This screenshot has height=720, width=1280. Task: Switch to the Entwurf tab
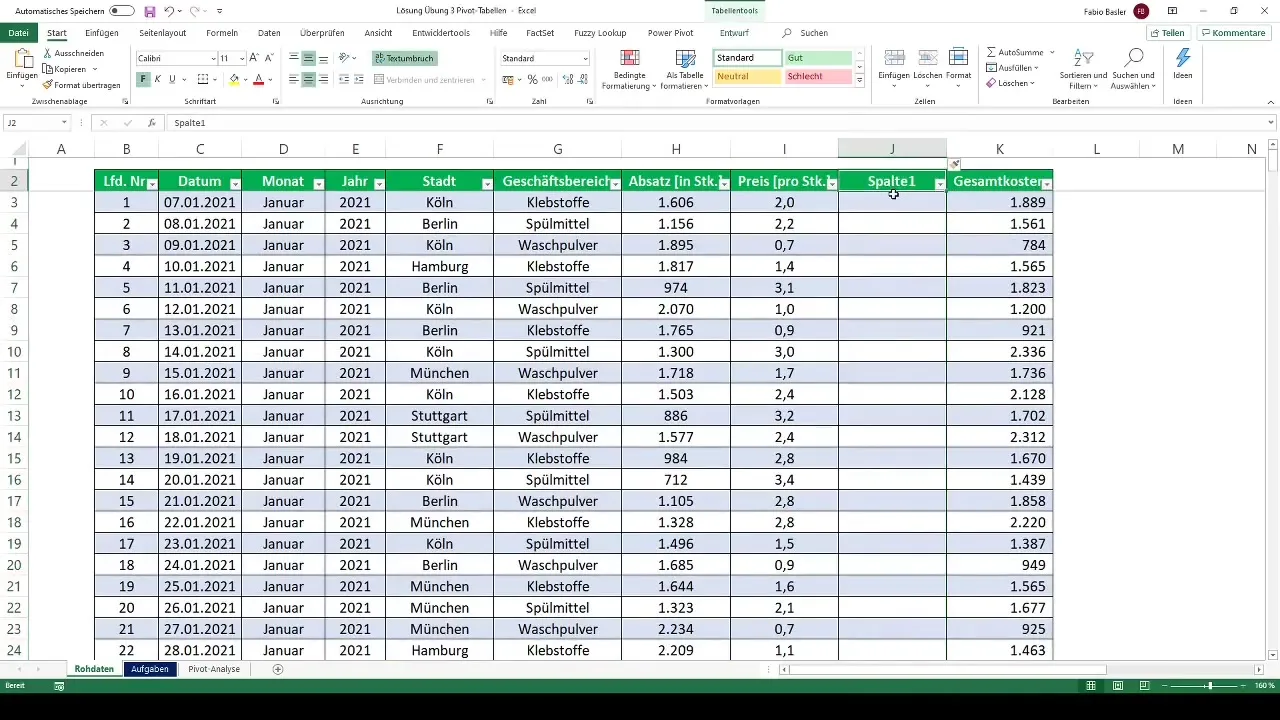pos(734,33)
